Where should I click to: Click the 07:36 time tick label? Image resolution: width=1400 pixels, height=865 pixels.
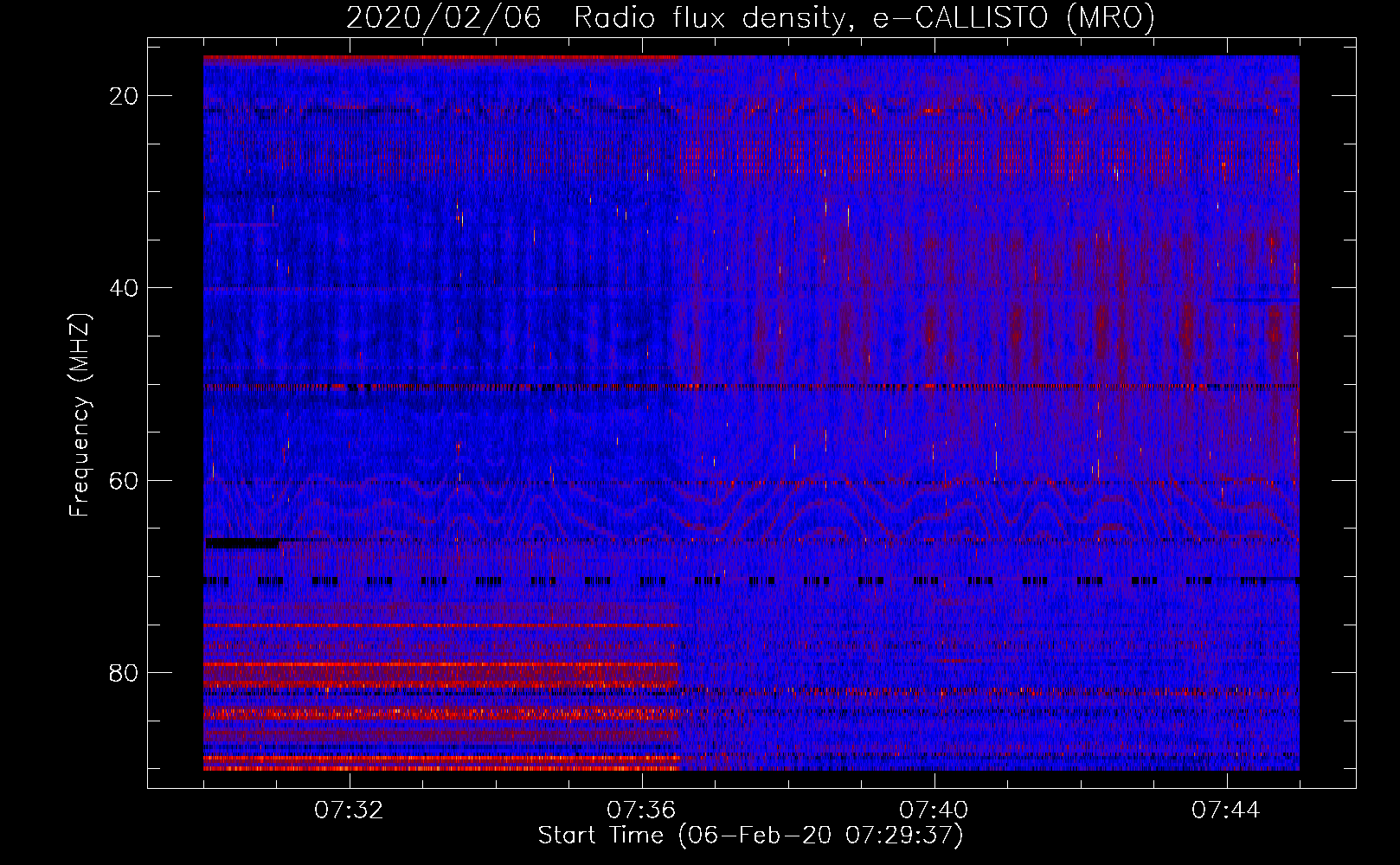click(641, 811)
